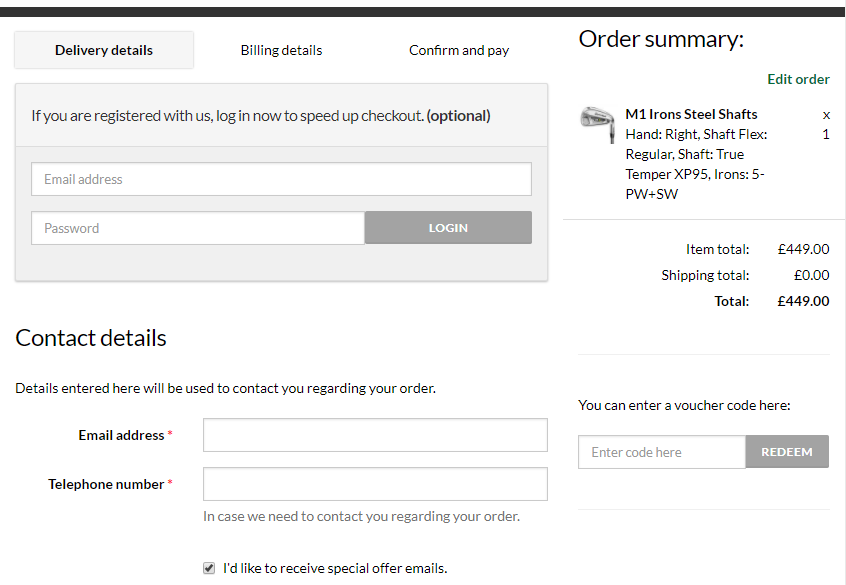Click the contact Email address label
This screenshot has height=585, width=846.
121,435
